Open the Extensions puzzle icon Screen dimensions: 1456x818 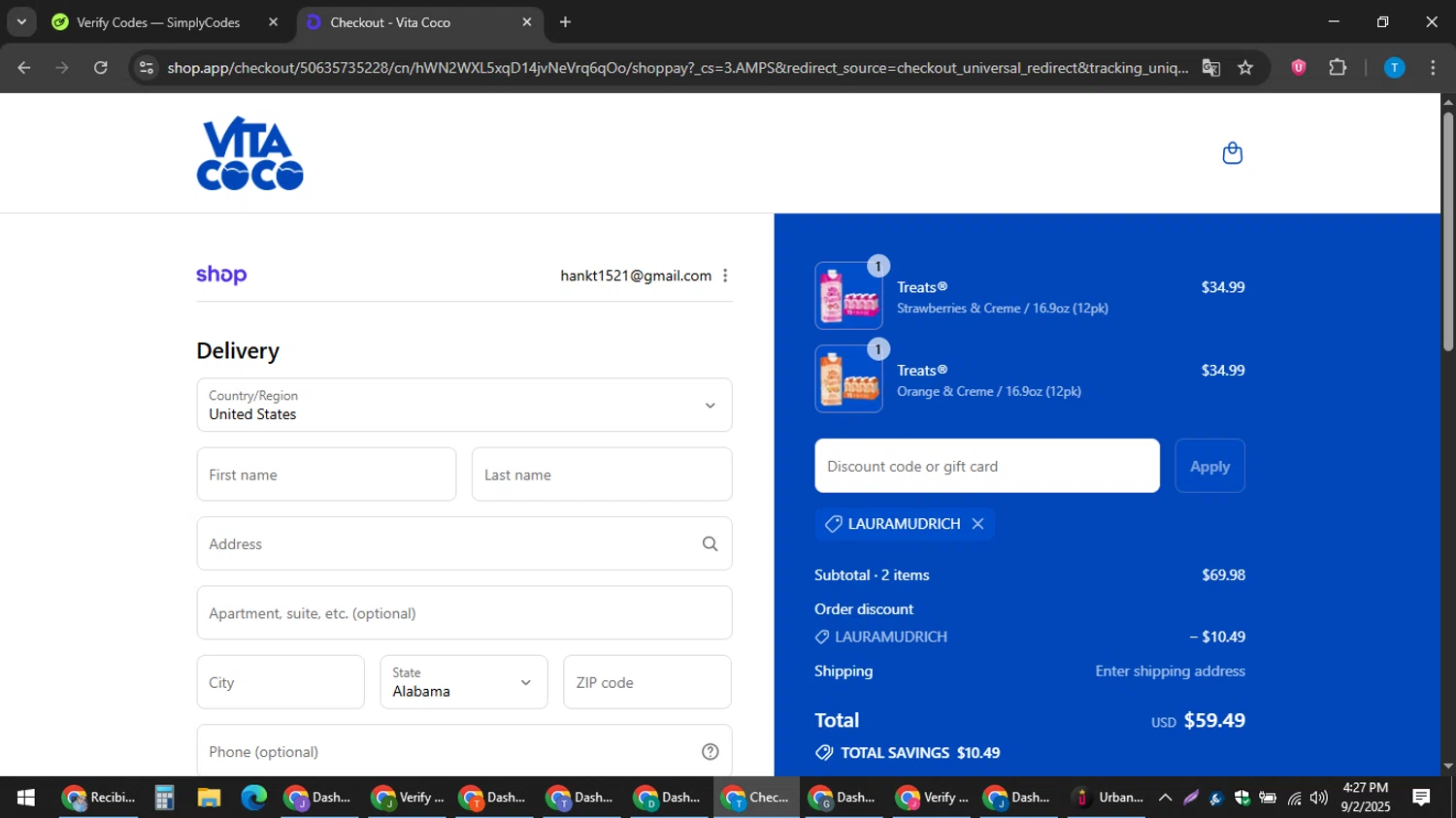tap(1338, 68)
